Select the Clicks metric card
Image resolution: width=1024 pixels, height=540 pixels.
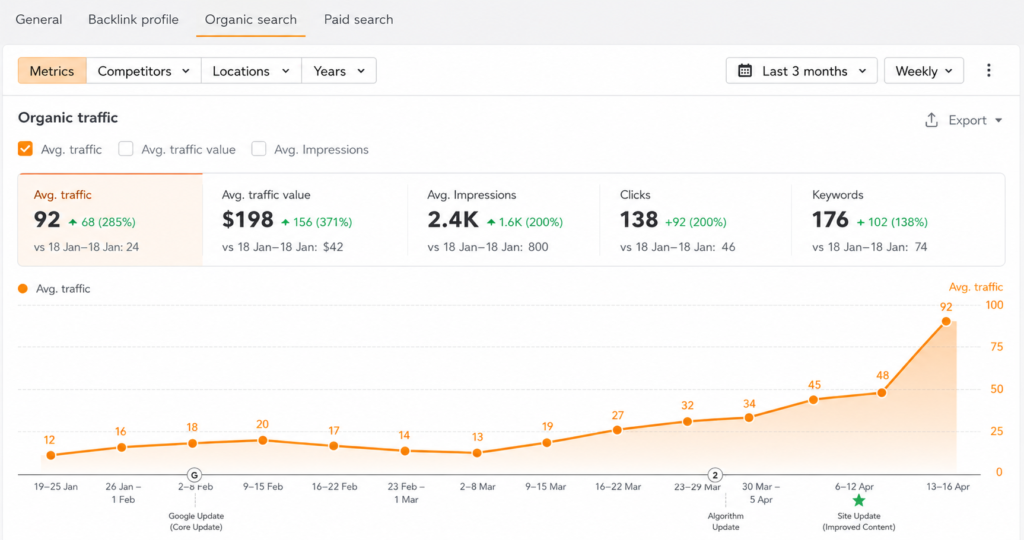pyautogui.click(x=695, y=220)
